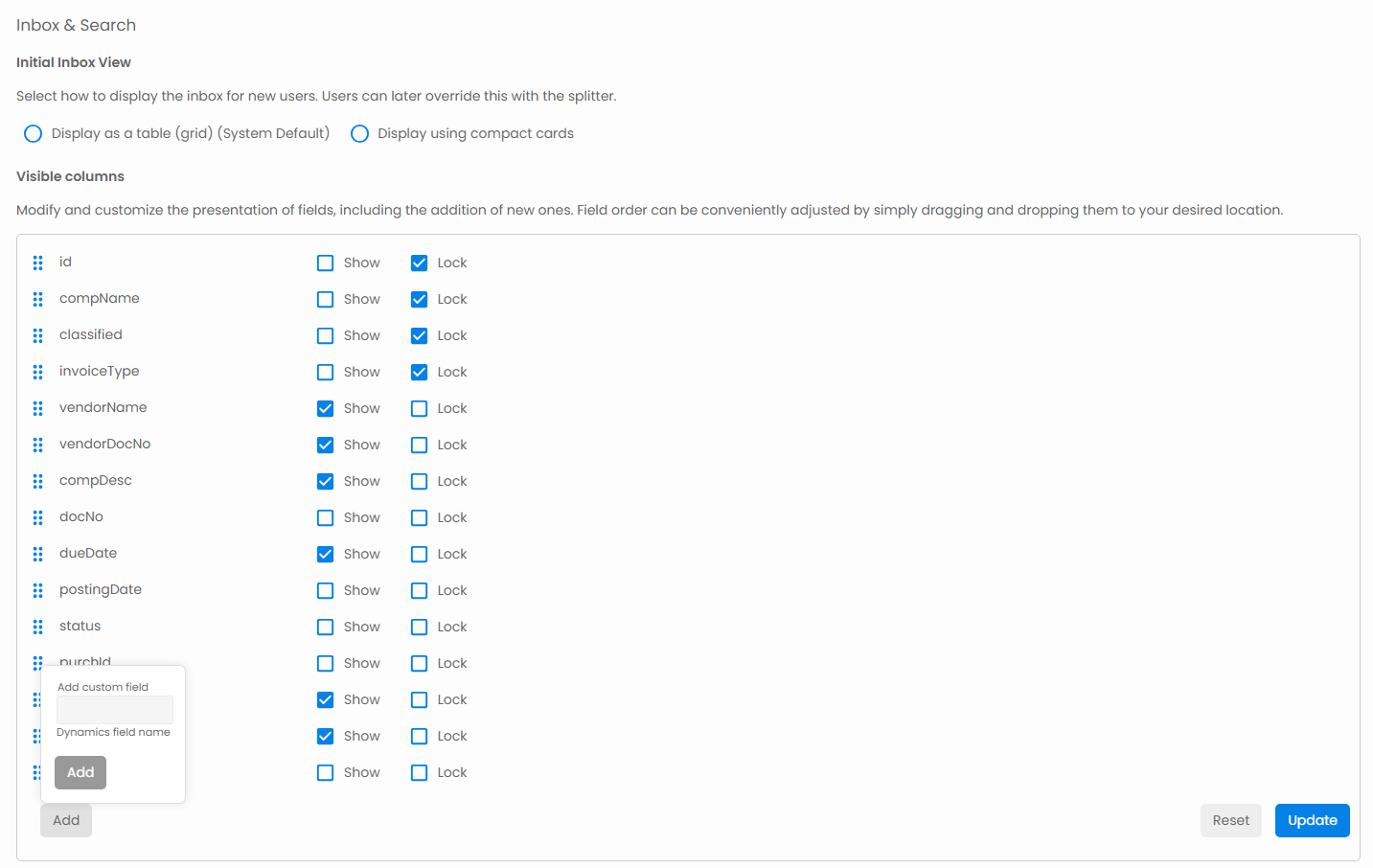This screenshot has width=1373, height=868.
Task: Click the drag handle next to dueDate
Action: [38, 554]
